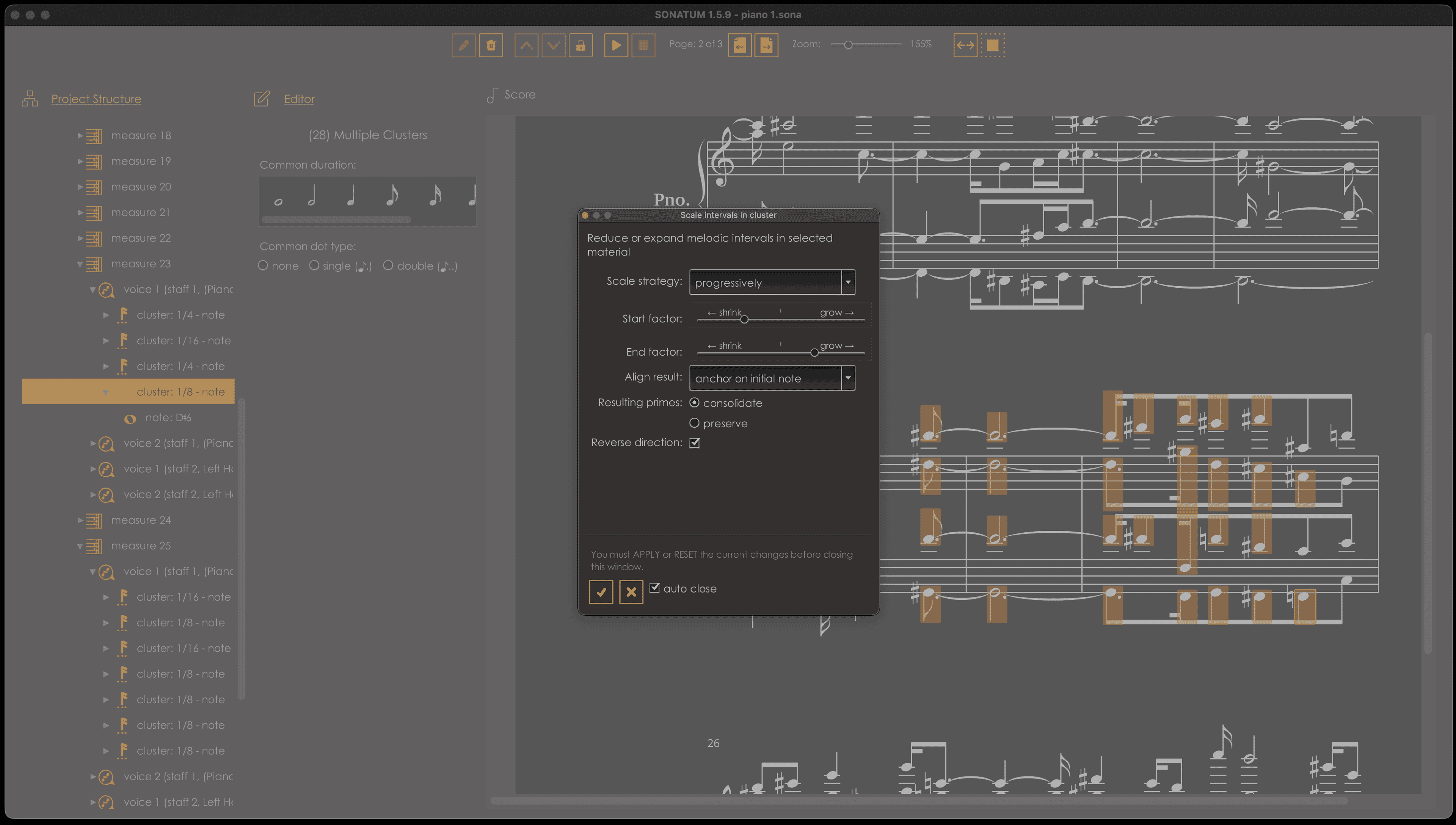Select the preserve radio option
This screenshot has width=1456, height=825.
point(695,423)
